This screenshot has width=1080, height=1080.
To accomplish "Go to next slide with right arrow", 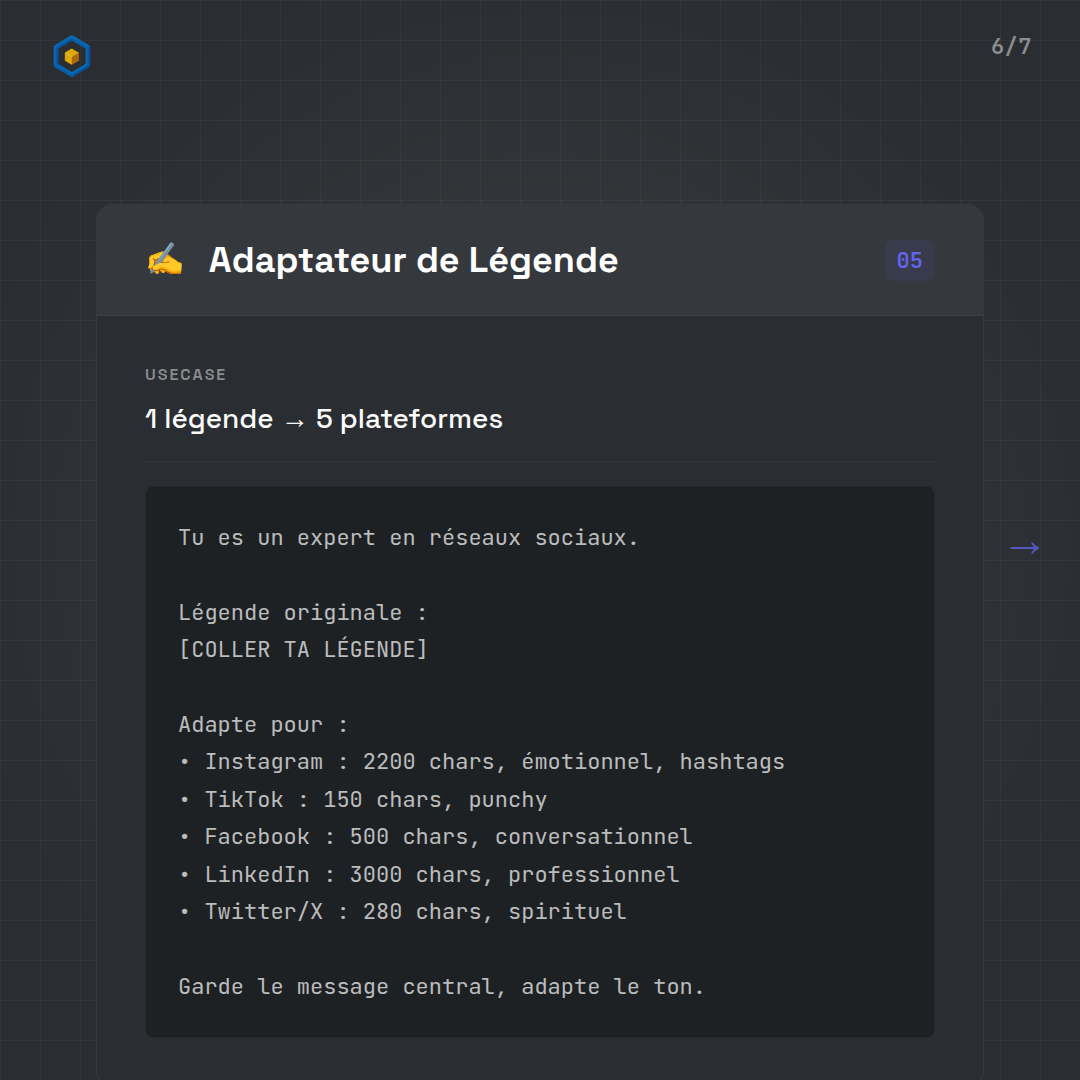I will (x=1024, y=548).
